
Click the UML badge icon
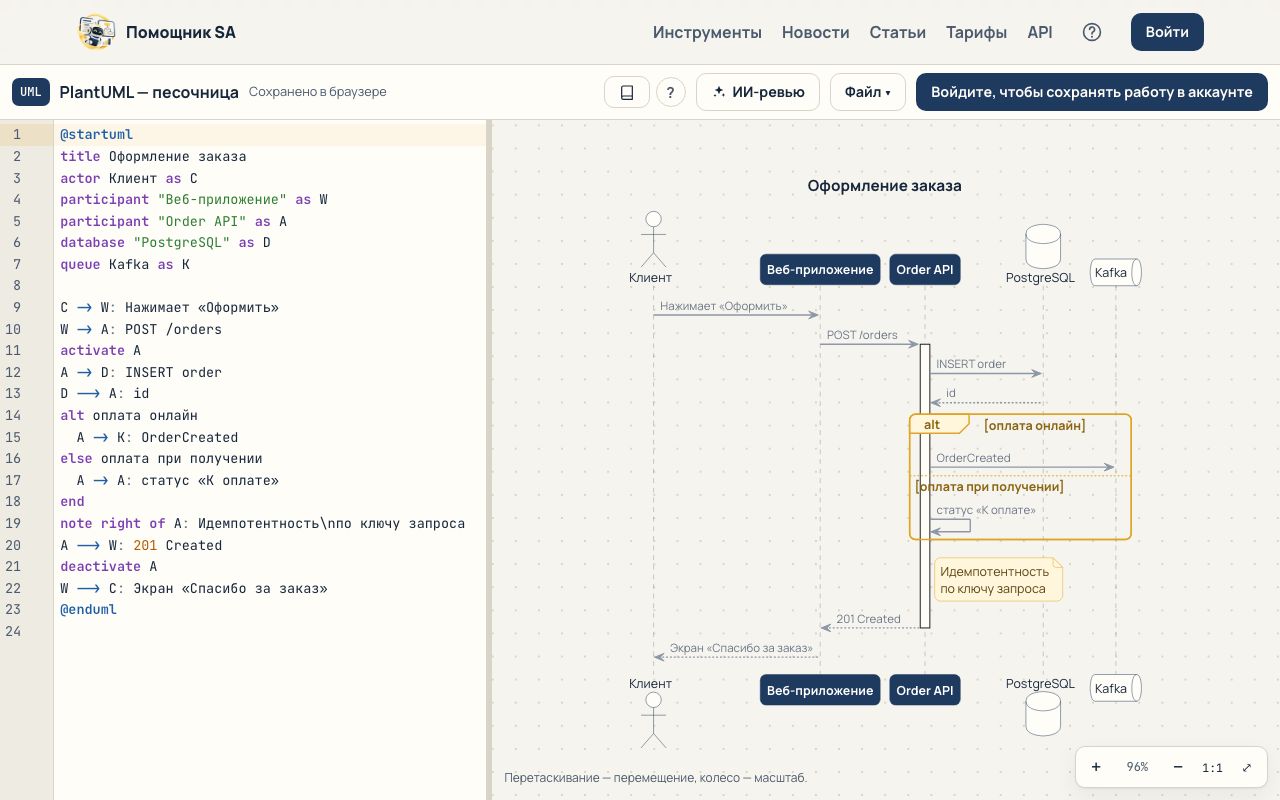[x=31, y=92]
